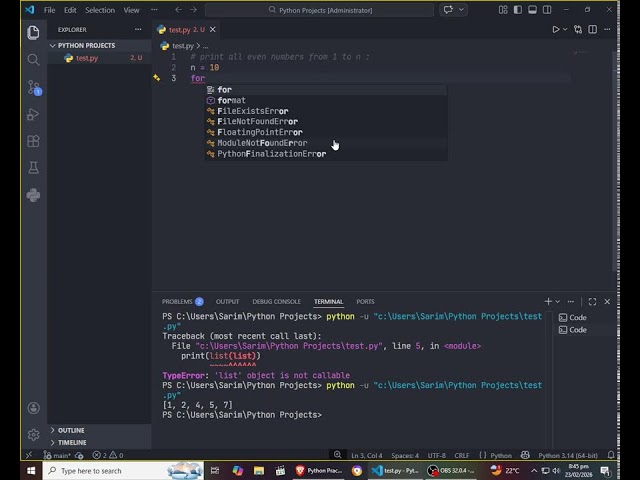Image resolution: width=640 pixels, height=480 pixels.
Task: Select the 'for' keyword suggestion
Action: 326,89
